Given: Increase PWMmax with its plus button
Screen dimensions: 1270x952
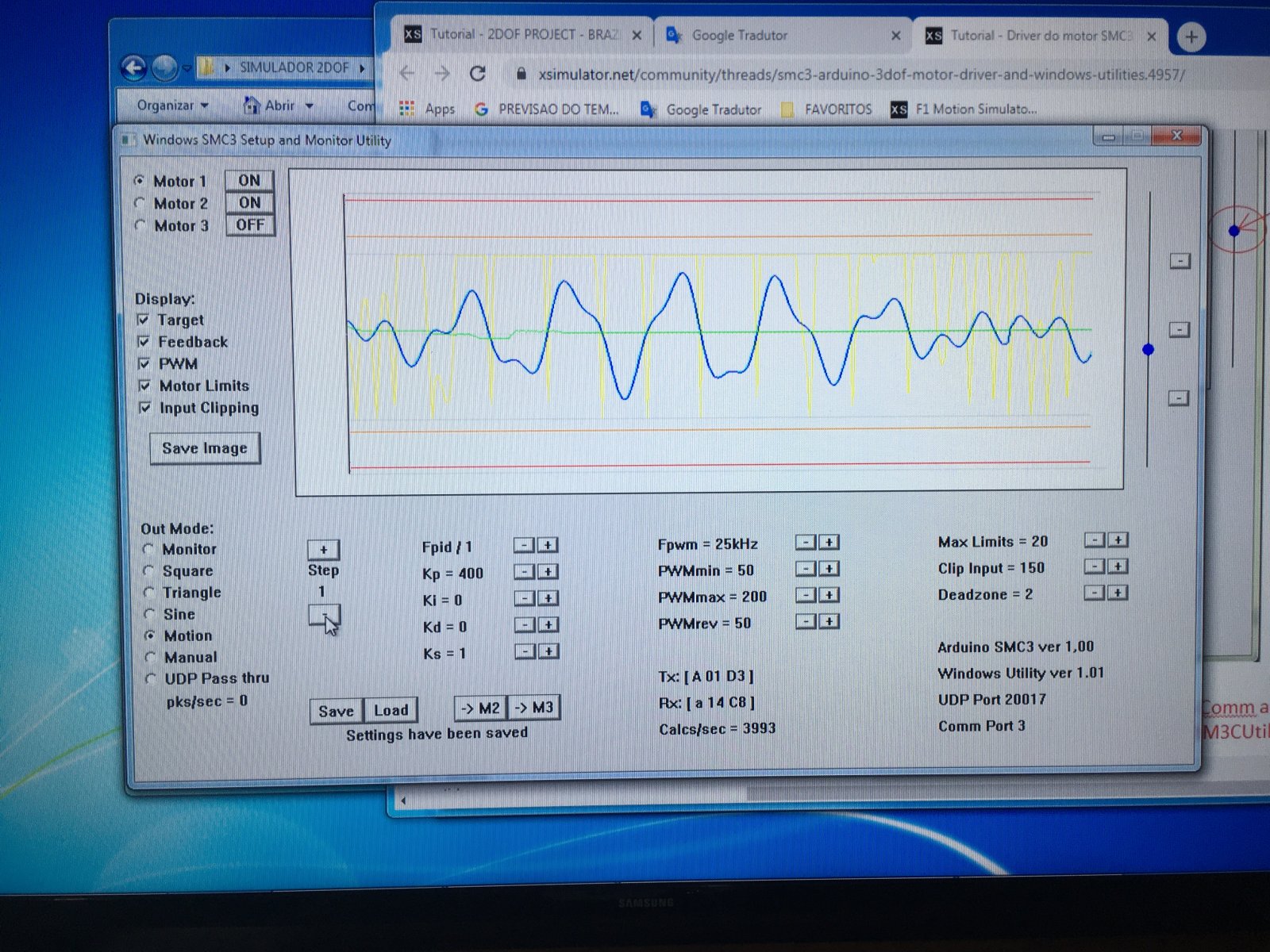Looking at the screenshot, I should [829, 595].
